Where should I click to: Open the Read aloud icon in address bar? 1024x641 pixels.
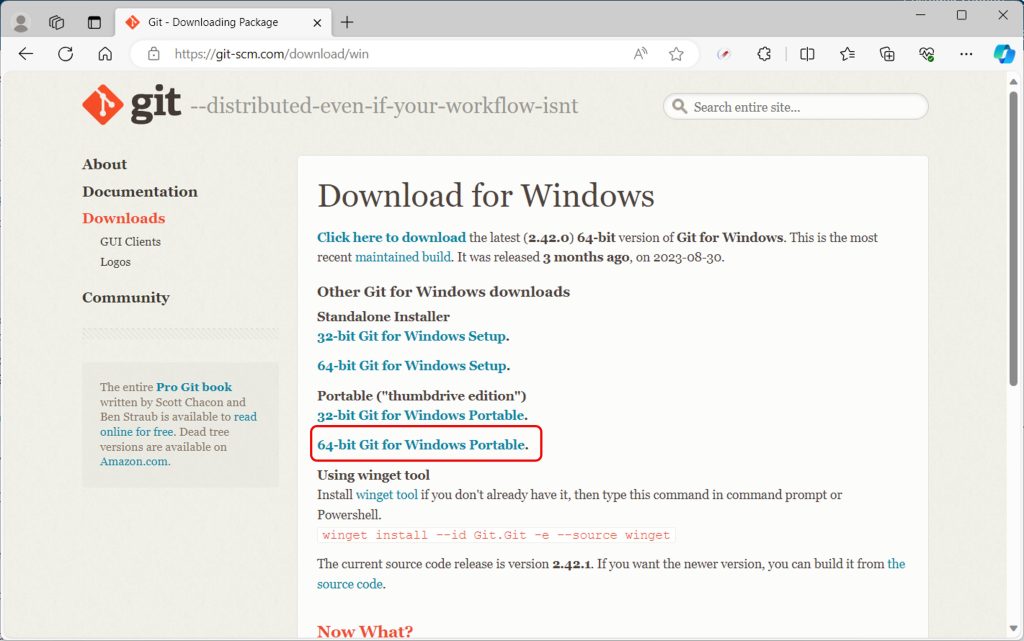point(640,54)
